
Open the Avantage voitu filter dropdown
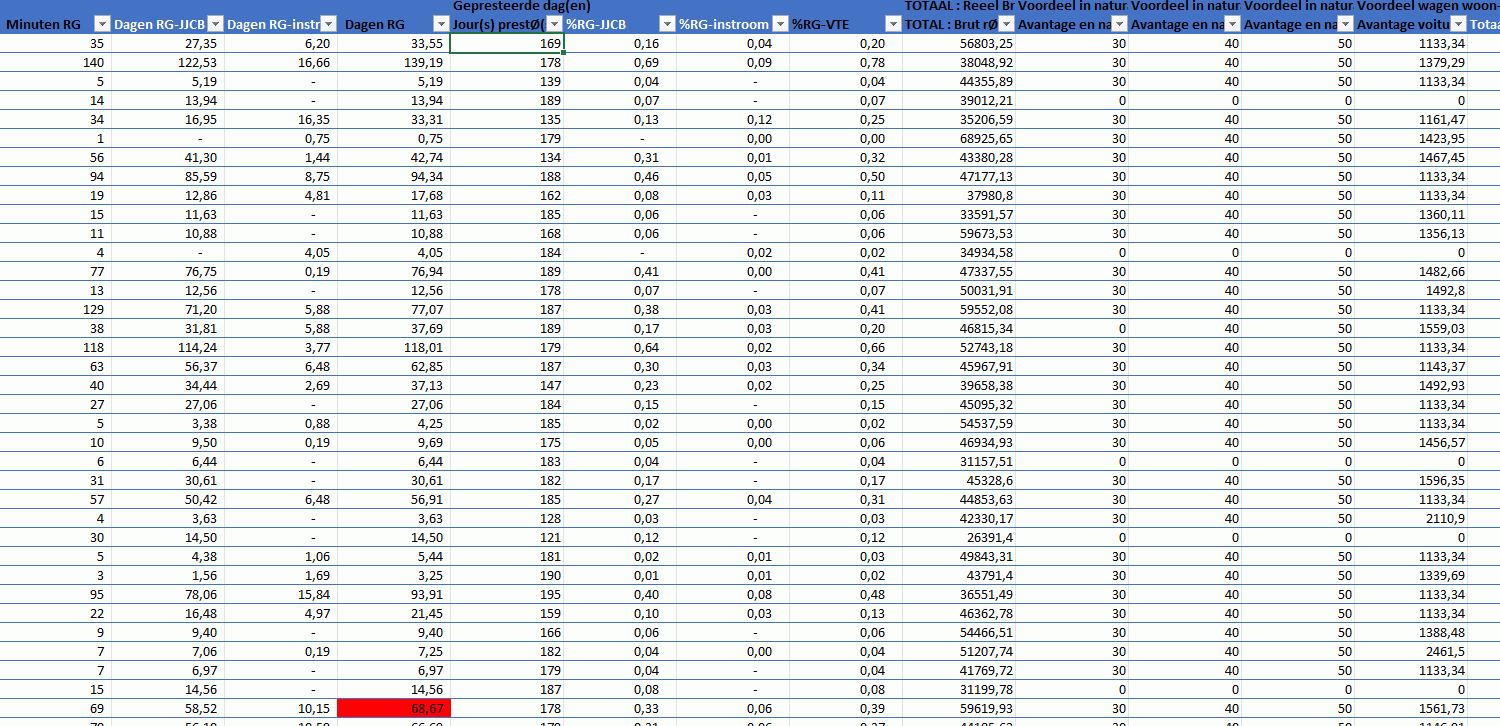1460,24
